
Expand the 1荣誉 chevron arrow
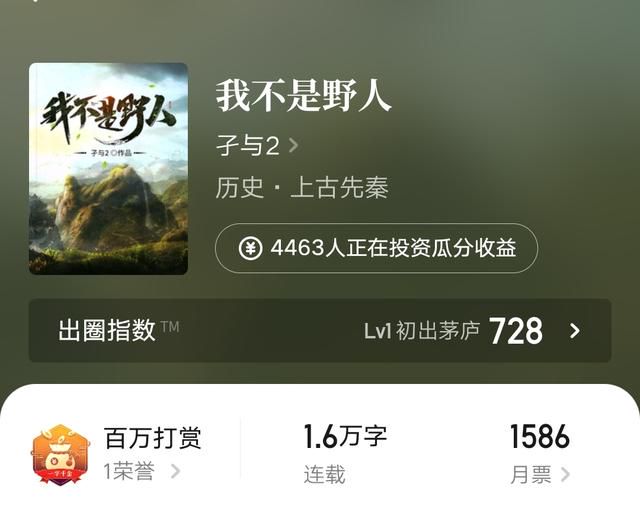pyautogui.click(x=176, y=471)
